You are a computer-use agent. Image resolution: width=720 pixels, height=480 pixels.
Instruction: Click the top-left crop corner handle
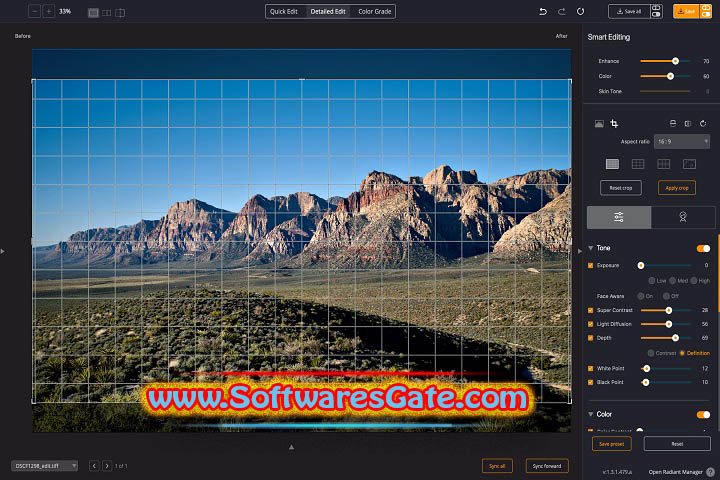[34, 81]
